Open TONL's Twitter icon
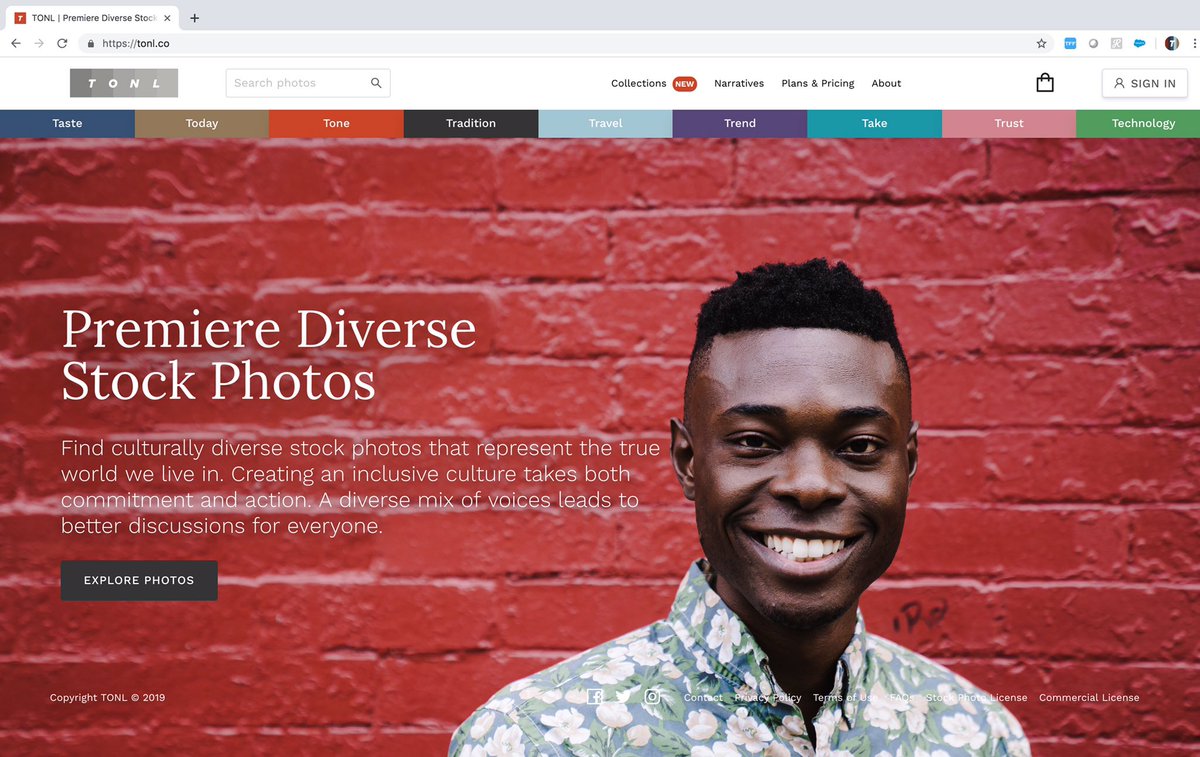This screenshot has width=1200, height=757. click(x=624, y=697)
